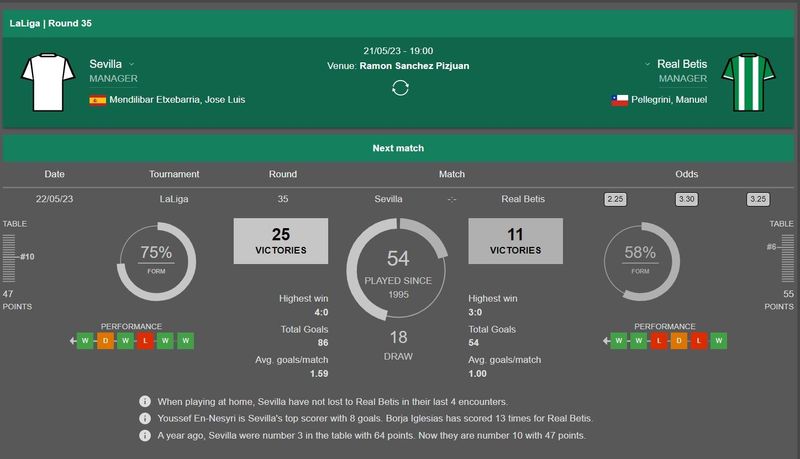The width and height of the screenshot is (800, 459).
Task: Click Sevilla highest win 4:0 value
Action: point(321,312)
